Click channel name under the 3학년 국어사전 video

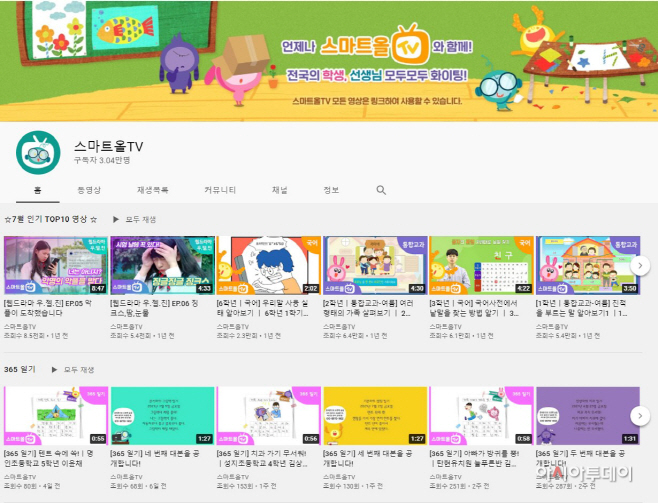click(446, 326)
